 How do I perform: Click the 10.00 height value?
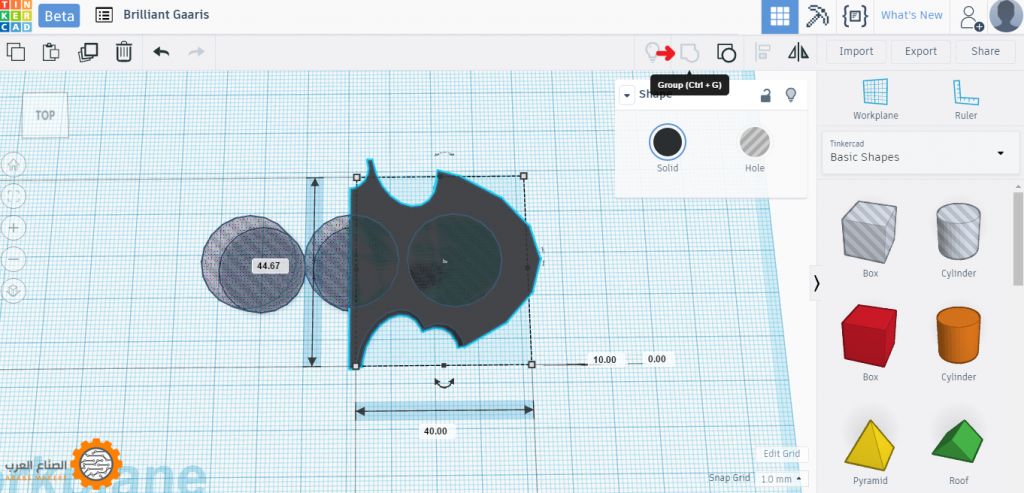(x=605, y=359)
